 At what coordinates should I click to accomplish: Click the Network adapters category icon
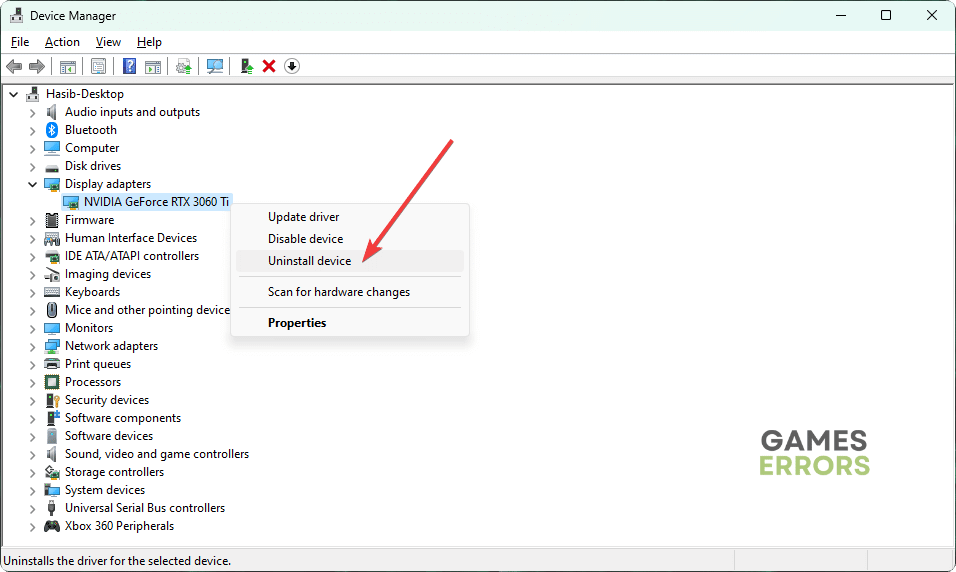52,346
